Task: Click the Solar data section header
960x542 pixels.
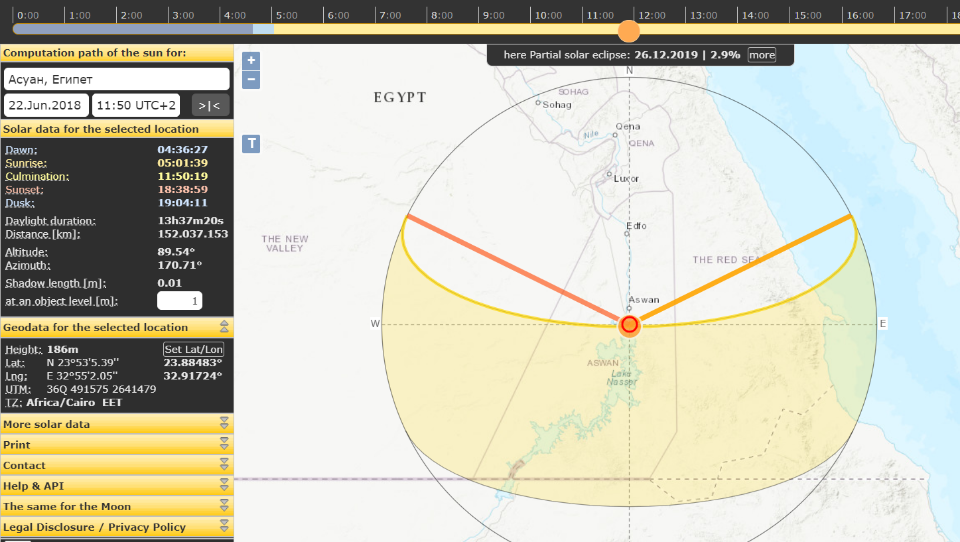Action: pyautogui.click(x=117, y=129)
